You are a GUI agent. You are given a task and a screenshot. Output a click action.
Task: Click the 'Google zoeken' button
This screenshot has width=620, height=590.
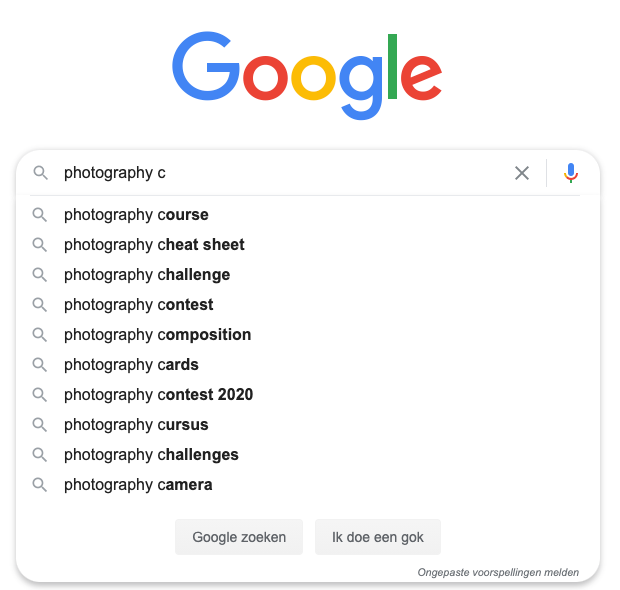click(239, 537)
